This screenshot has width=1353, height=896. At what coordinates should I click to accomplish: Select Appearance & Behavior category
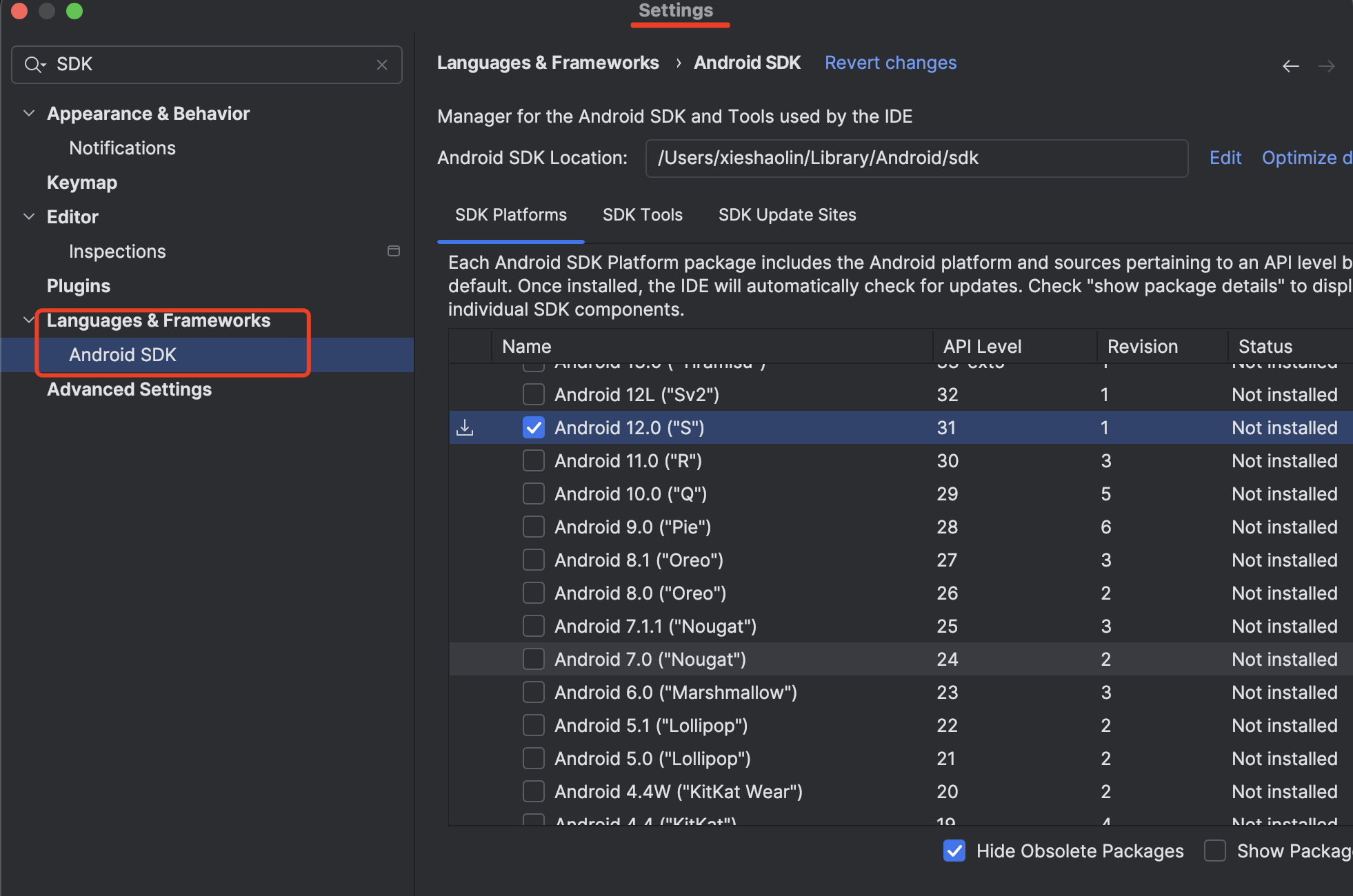pyautogui.click(x=148, y=114)
